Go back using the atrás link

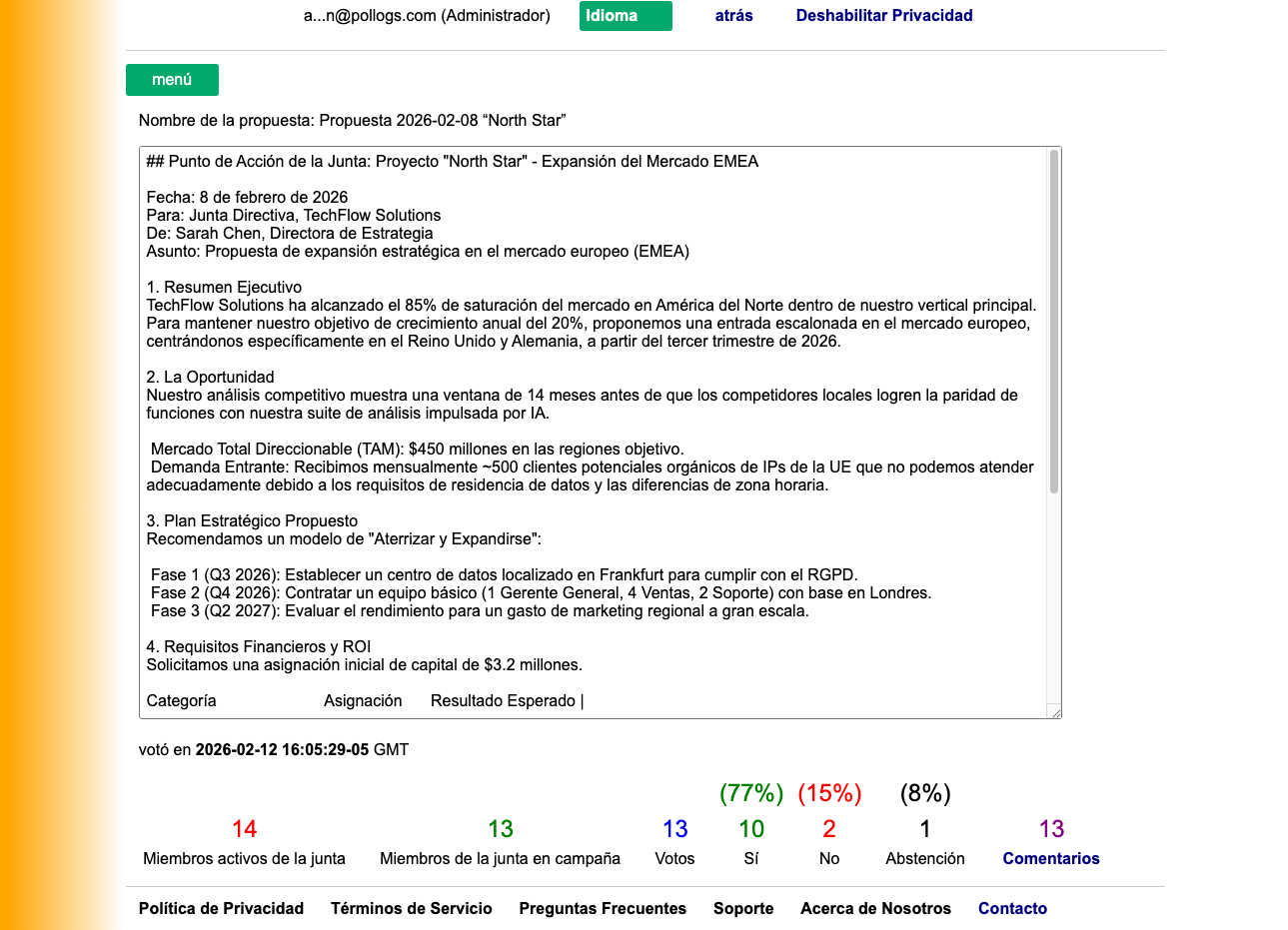[x=733, y=16]
